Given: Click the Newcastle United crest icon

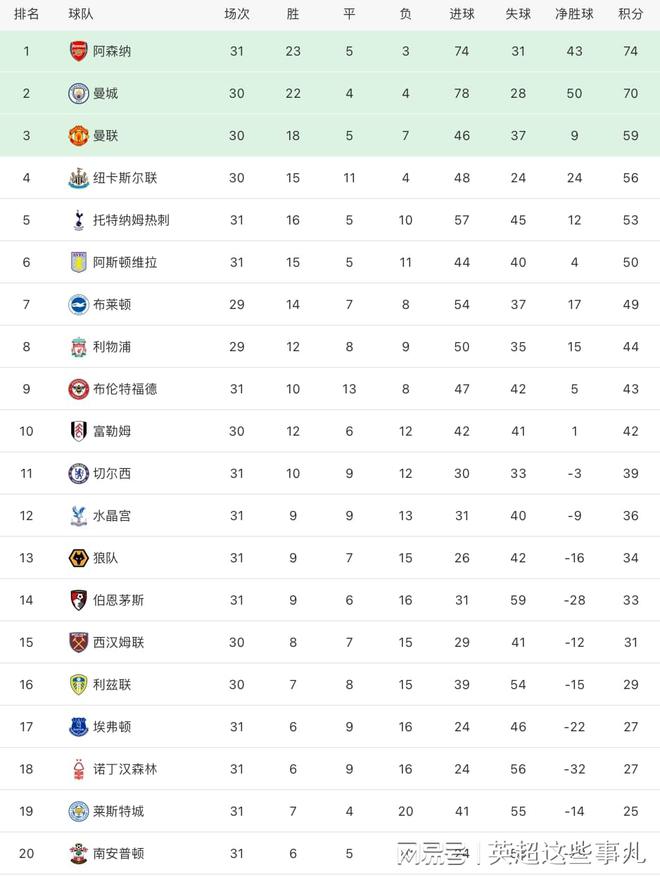Looking at the screenshot, I should [78, 178].
